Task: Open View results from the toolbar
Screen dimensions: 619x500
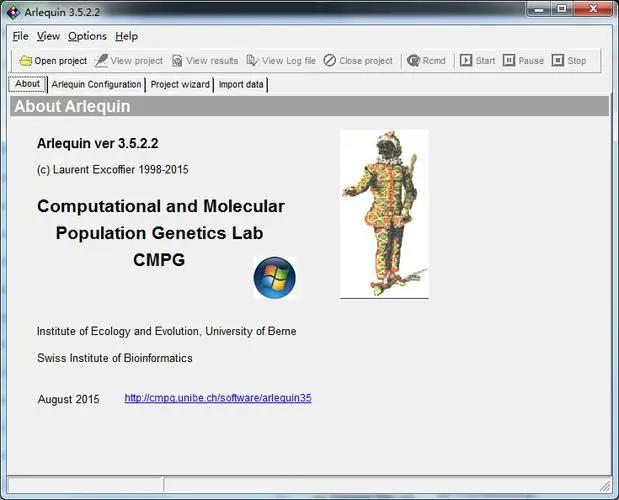Action: pyautogui.click(x=177, y=61)
